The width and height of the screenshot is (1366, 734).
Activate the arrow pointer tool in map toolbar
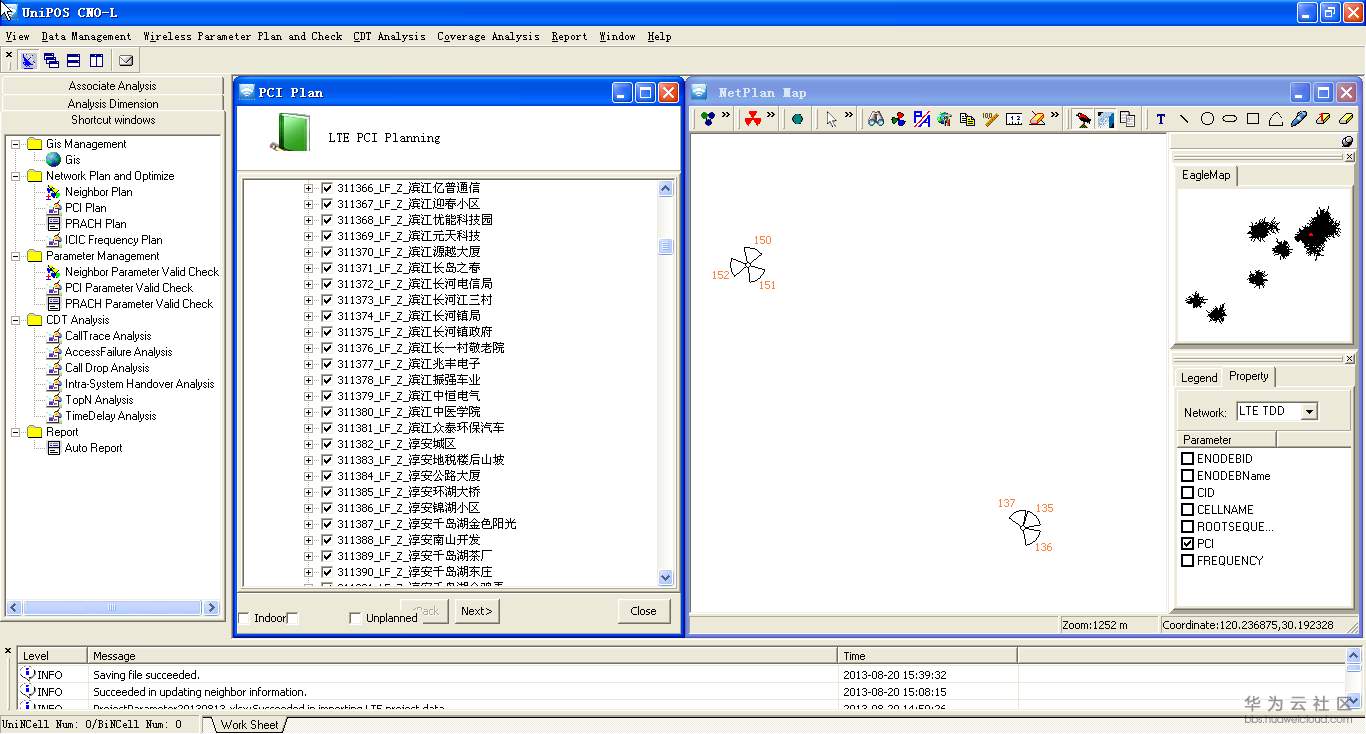pyautogui.click(x=831, y=119)
